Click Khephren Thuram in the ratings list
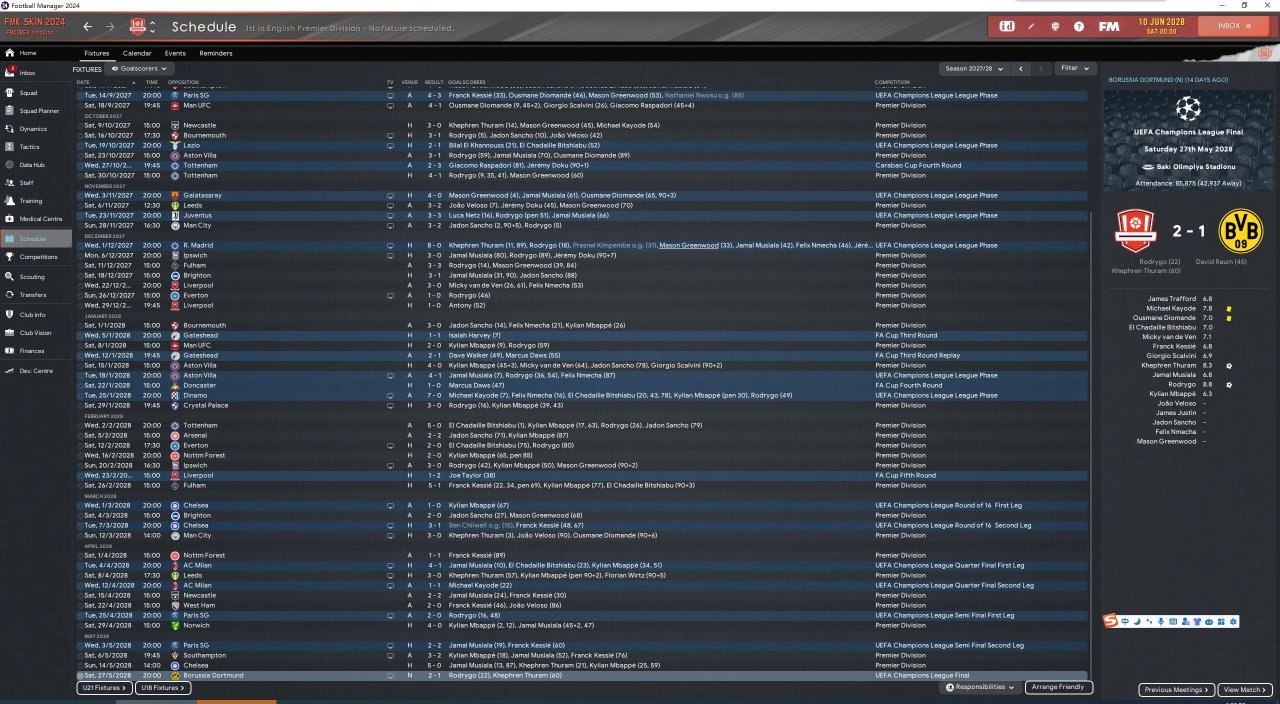 coord(1168,365)
